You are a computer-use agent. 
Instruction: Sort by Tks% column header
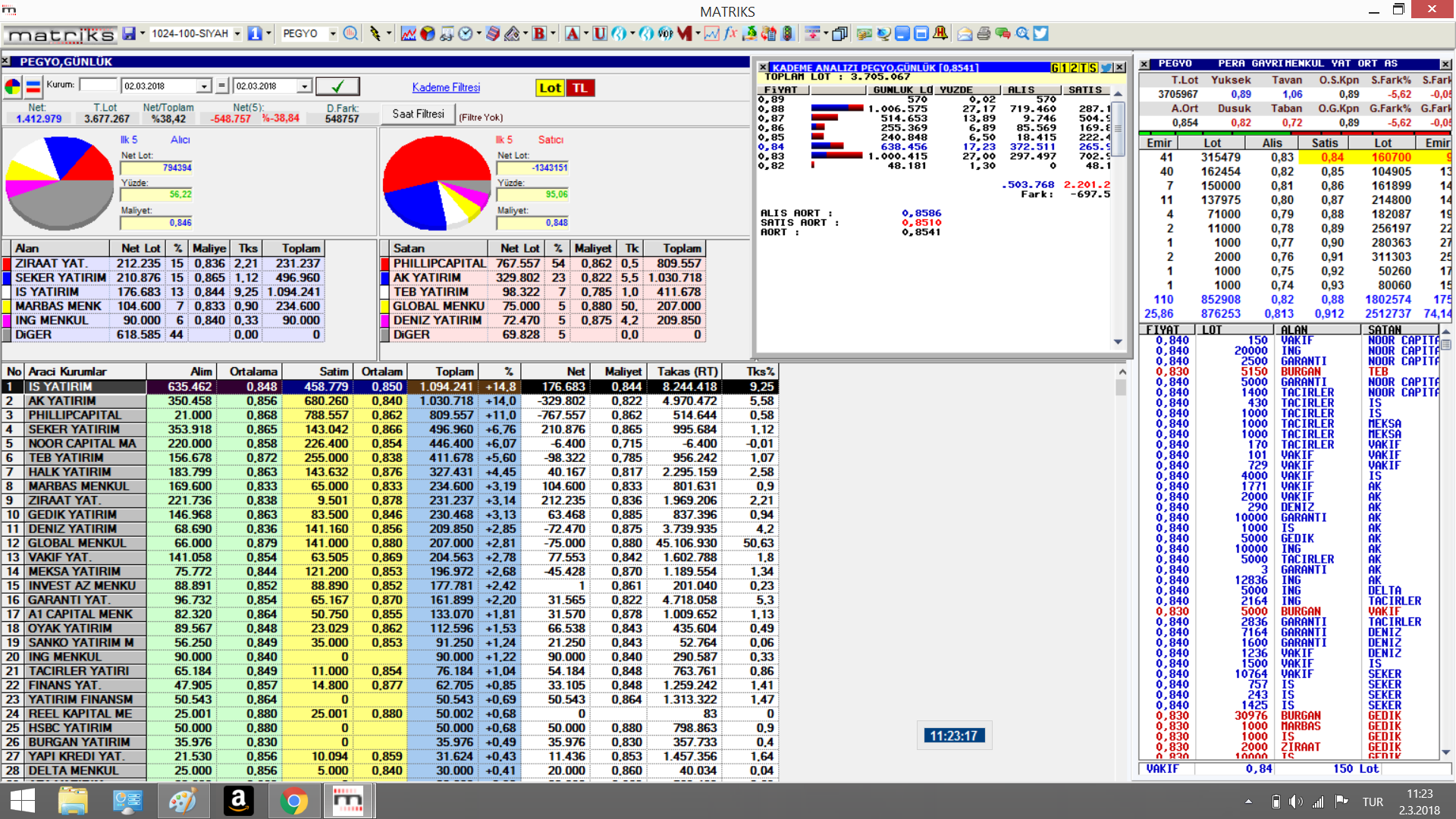pyautogui.click(x=750, y=372)
